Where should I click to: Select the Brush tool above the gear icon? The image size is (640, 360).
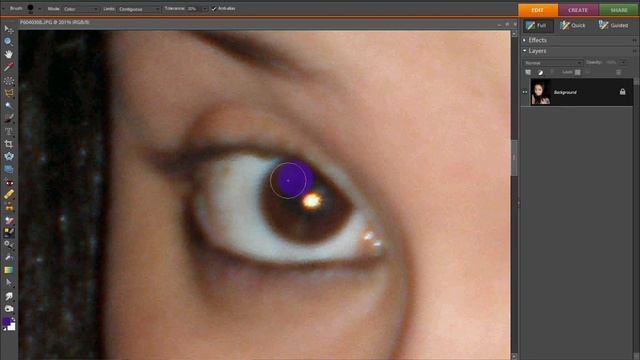[9, 232]
